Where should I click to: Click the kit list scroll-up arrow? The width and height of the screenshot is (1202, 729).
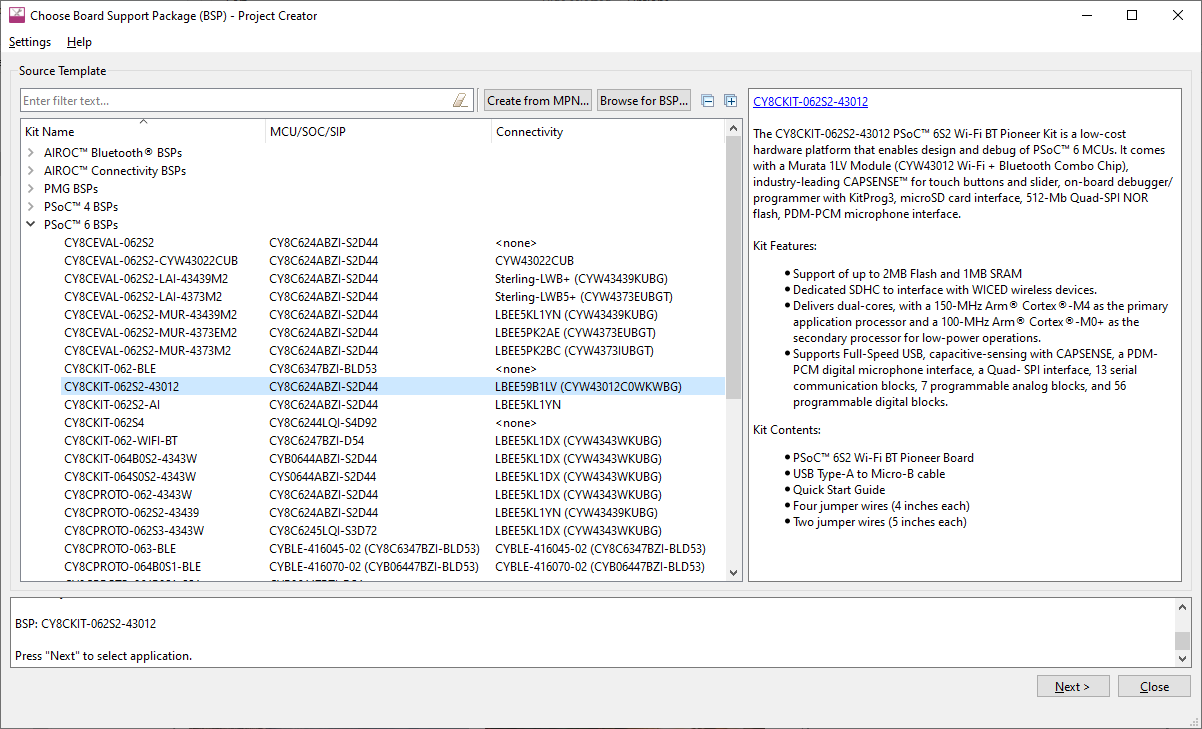pos(733,129)
